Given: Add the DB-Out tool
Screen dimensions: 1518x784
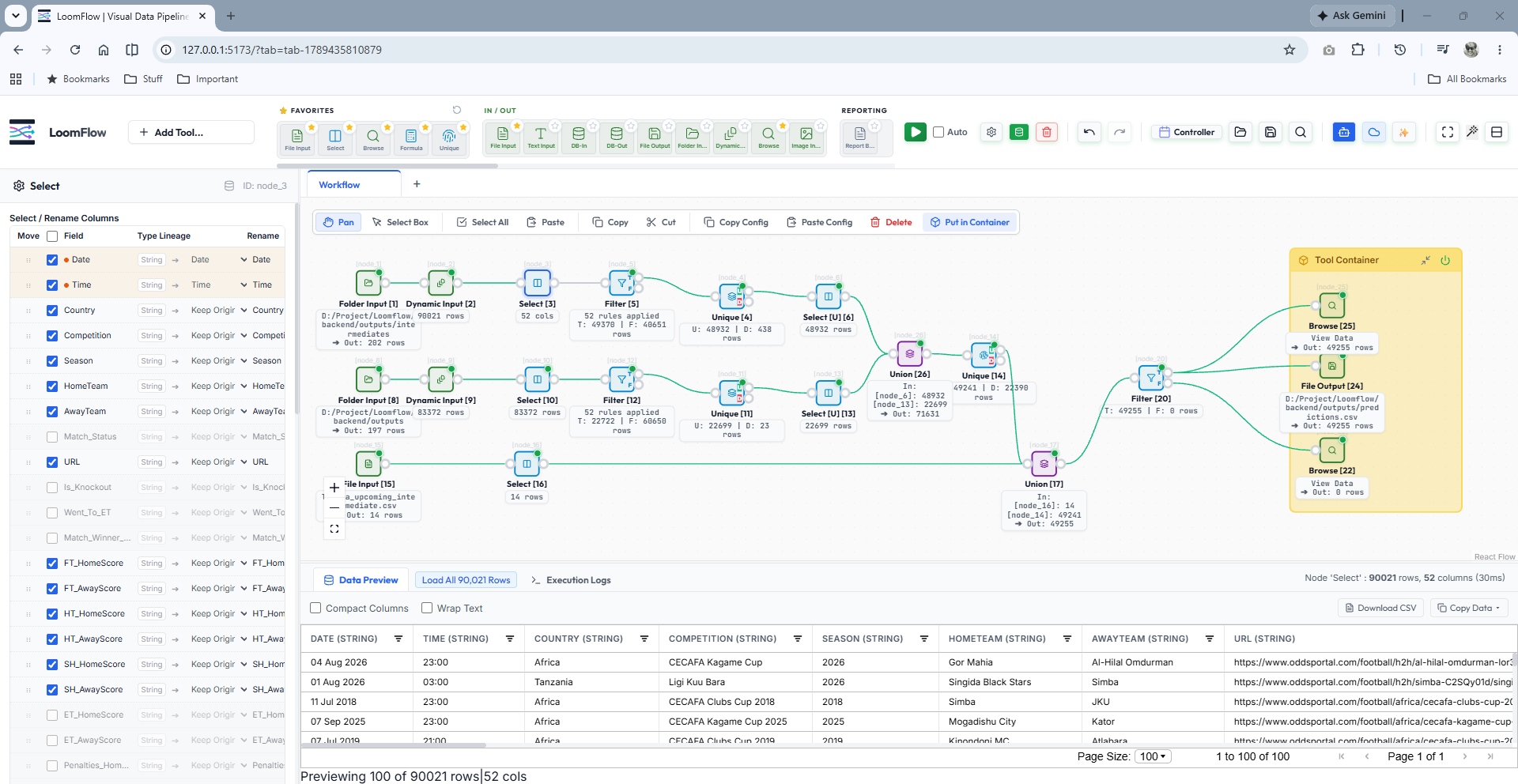Looking at the screenshot, I should tap(617, 138).
